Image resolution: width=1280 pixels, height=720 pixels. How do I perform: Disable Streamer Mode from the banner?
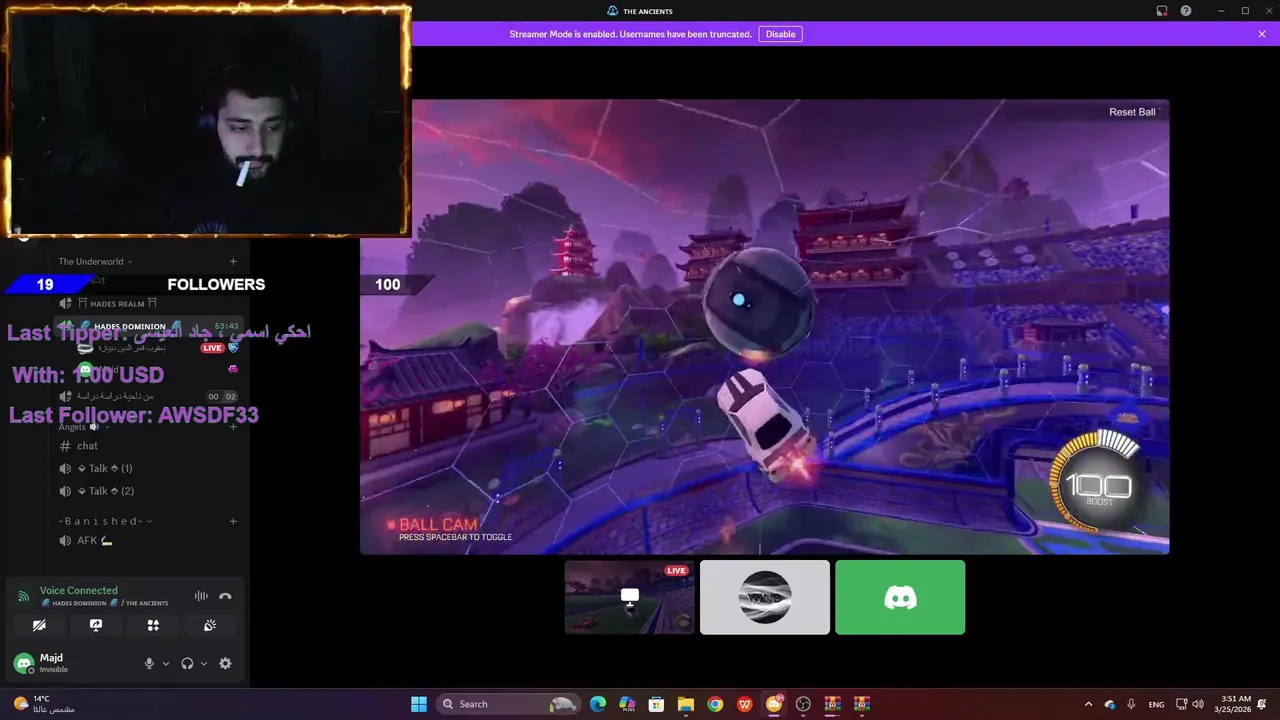pos(780,34)
